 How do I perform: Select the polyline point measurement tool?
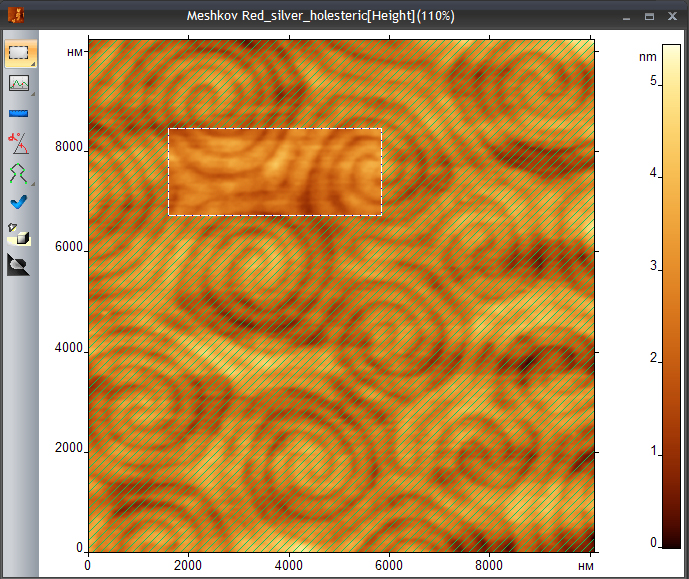coord(18,174)
